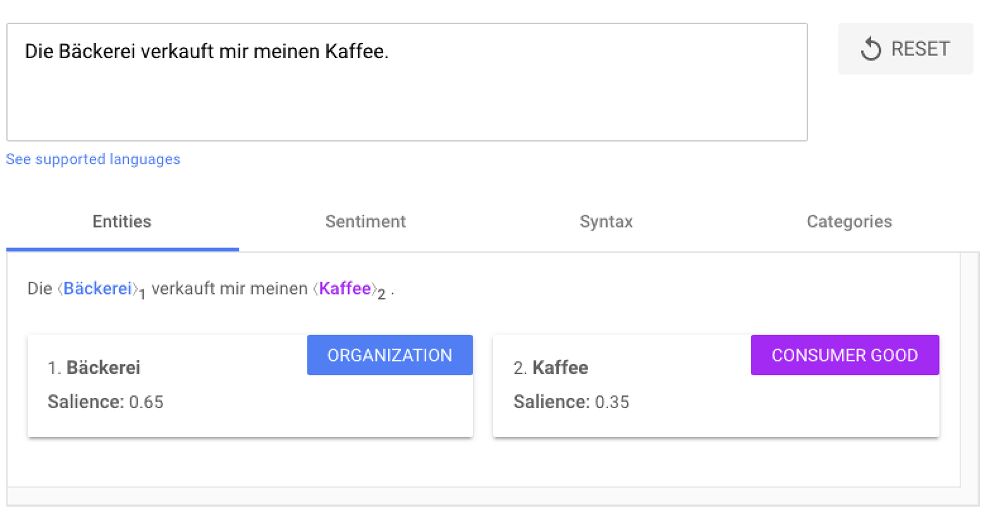Focus the text box containing the German sentence
Image resolution: width=990 pixels, height=518 pixels.
[x=407, y=82]
